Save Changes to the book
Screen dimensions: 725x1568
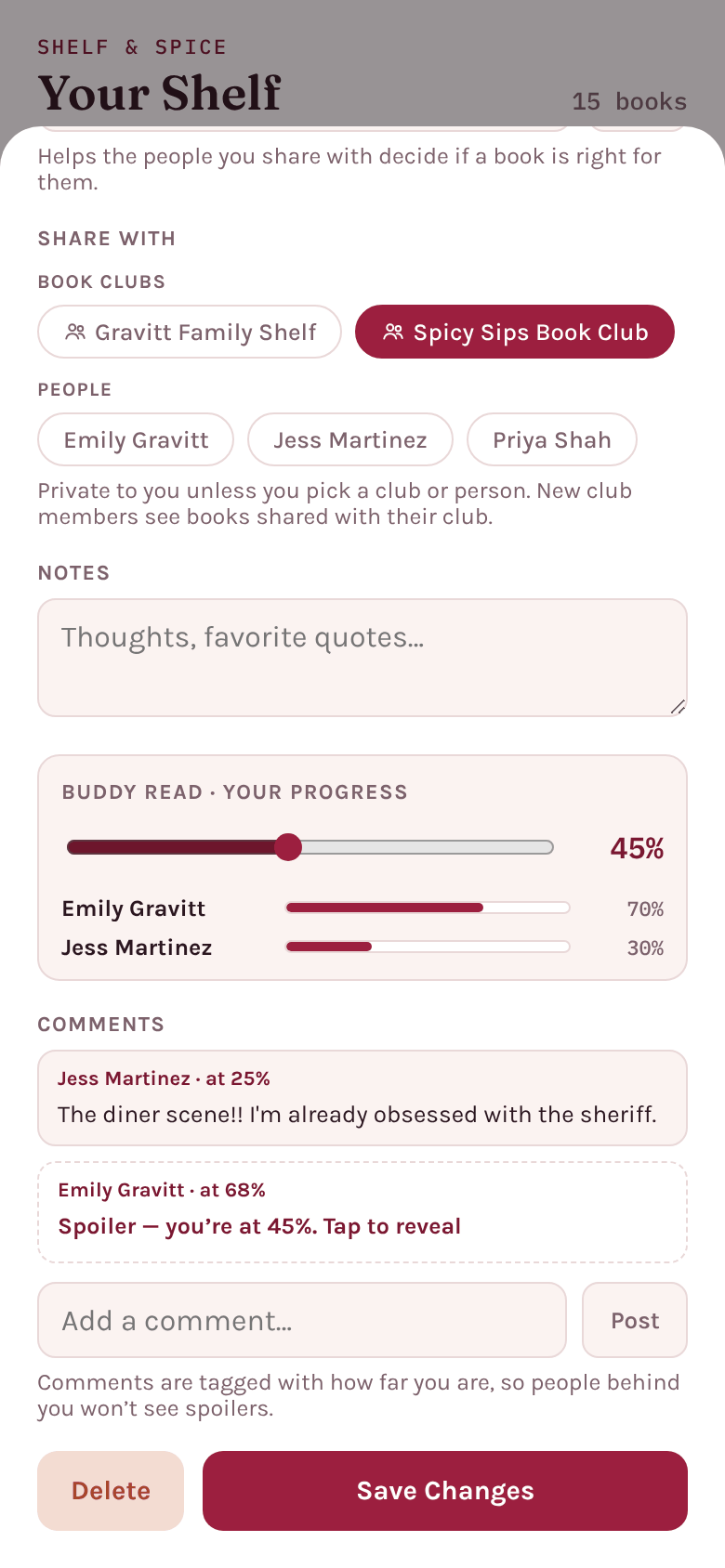click(x=445, y=1491)
